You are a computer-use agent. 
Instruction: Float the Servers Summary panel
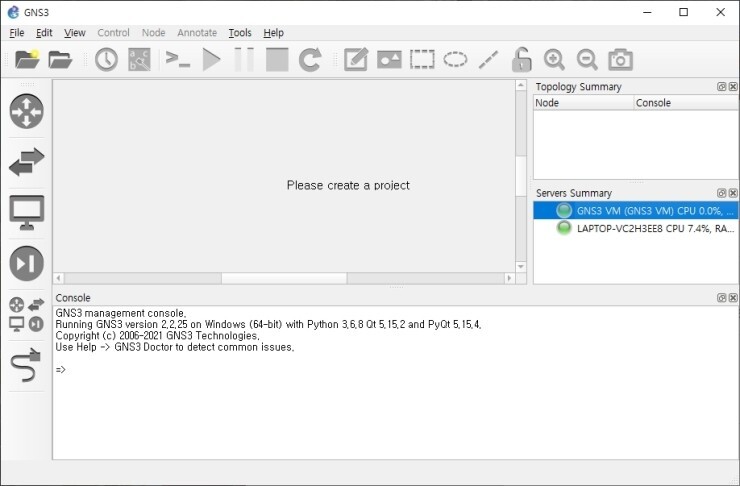click(722, 193)
